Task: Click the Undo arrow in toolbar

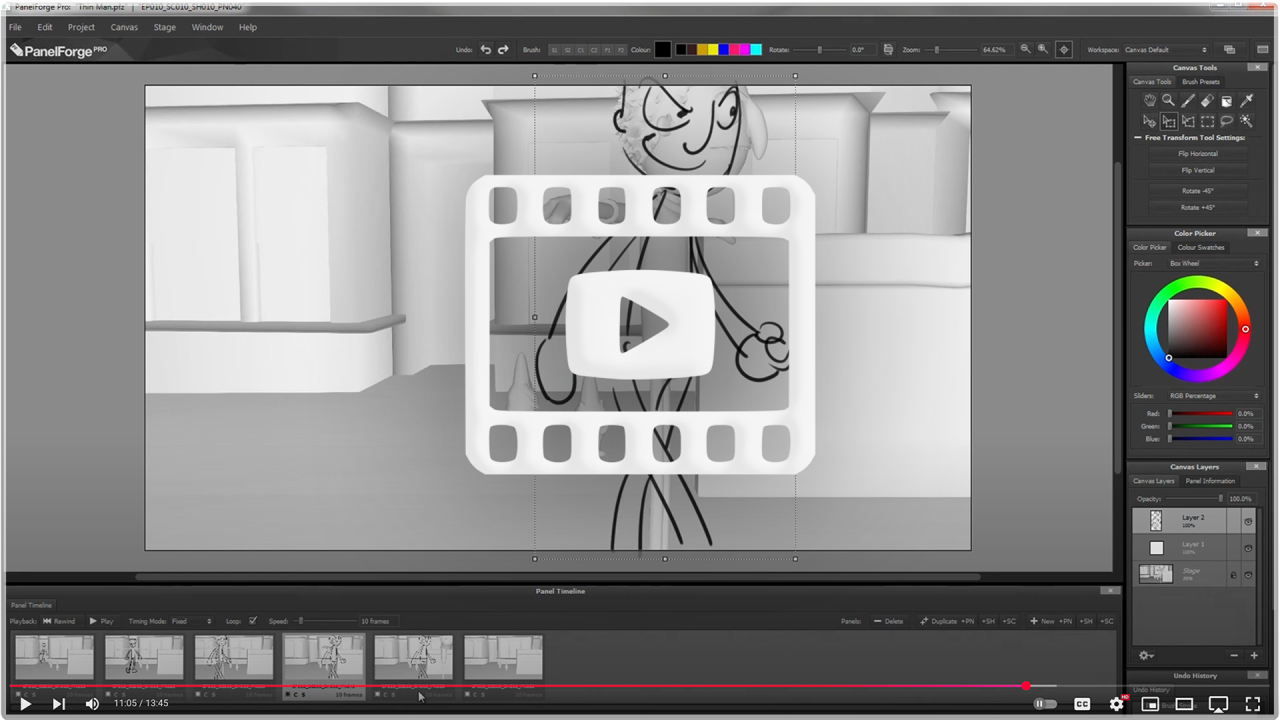Action: 486,49
